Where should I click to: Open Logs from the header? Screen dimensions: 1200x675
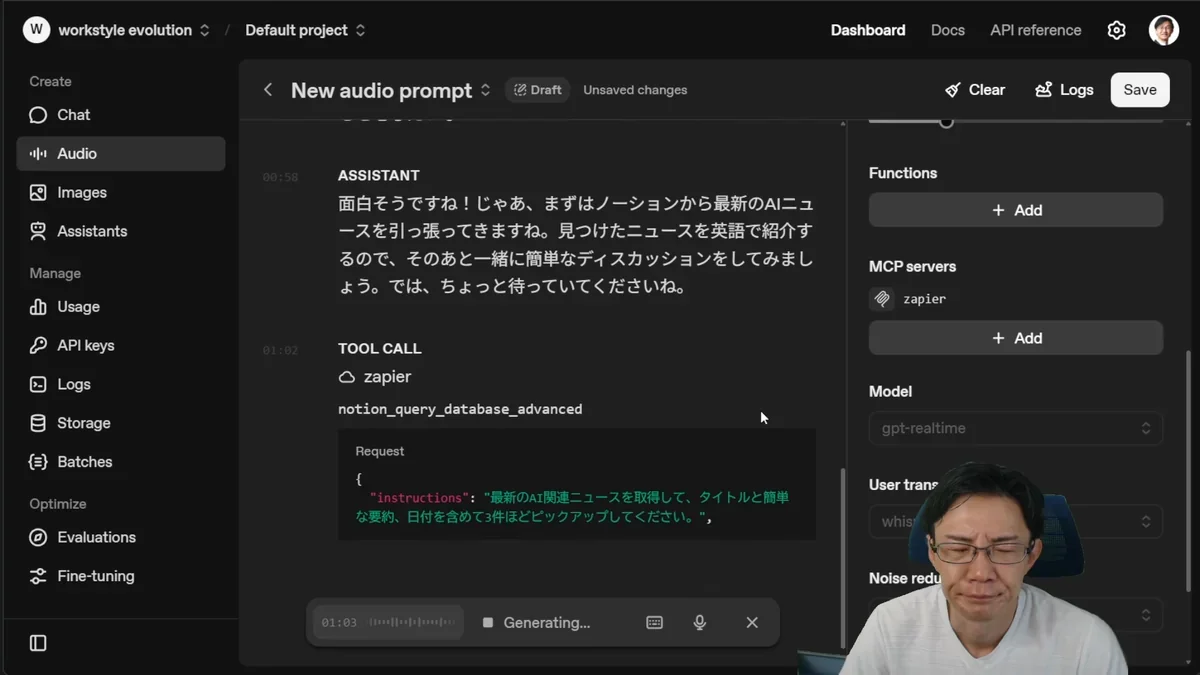coord(1064,90)
